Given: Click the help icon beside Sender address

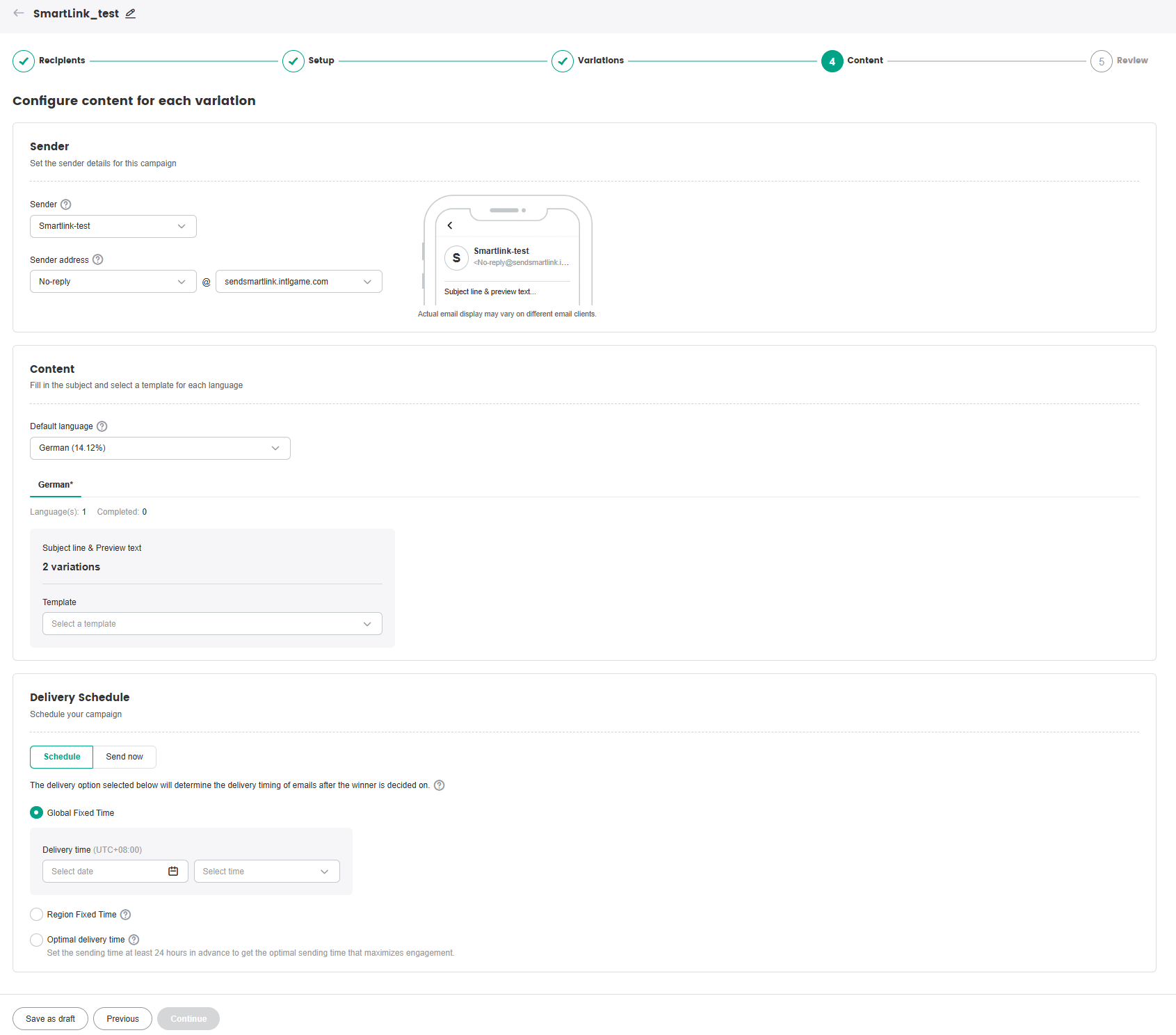Looking at the screenshot, I should point(98,259).
